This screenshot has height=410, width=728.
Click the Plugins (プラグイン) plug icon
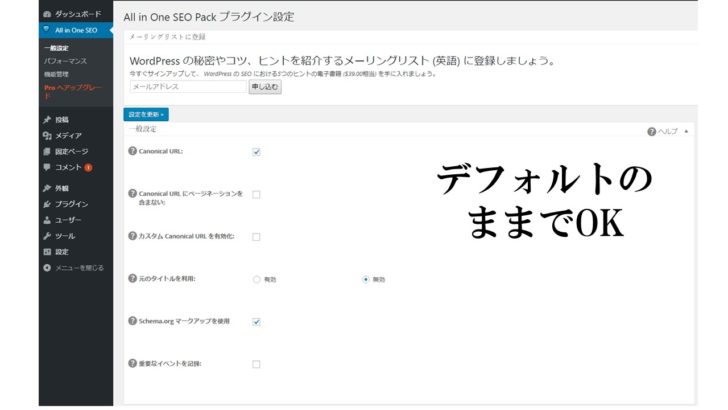(x=47, y=204)
